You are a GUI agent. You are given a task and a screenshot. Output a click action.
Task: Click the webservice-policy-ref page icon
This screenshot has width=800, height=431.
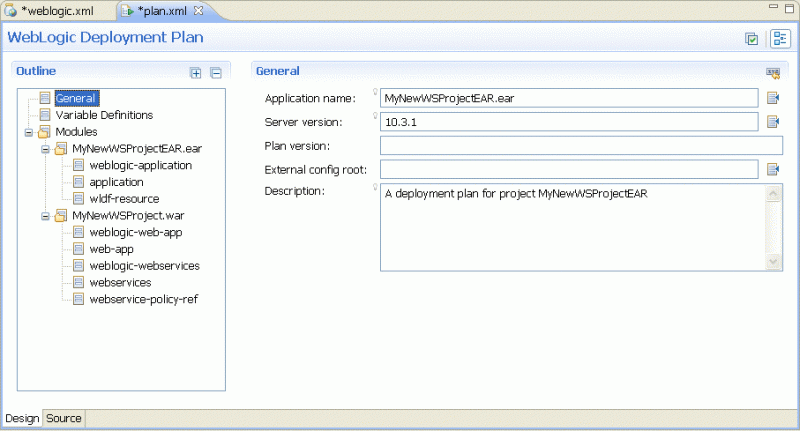pos(78,299)
